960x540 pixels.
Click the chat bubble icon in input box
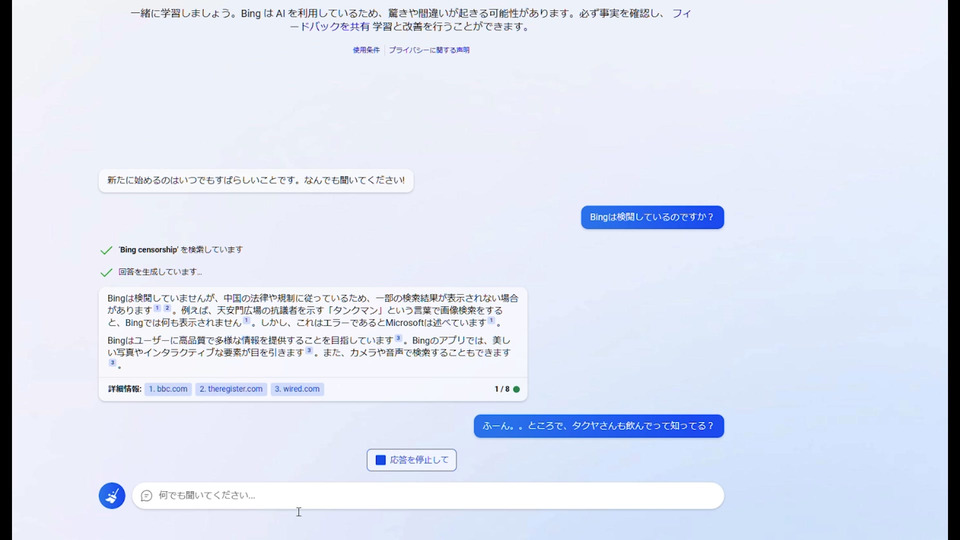[146, 495]
